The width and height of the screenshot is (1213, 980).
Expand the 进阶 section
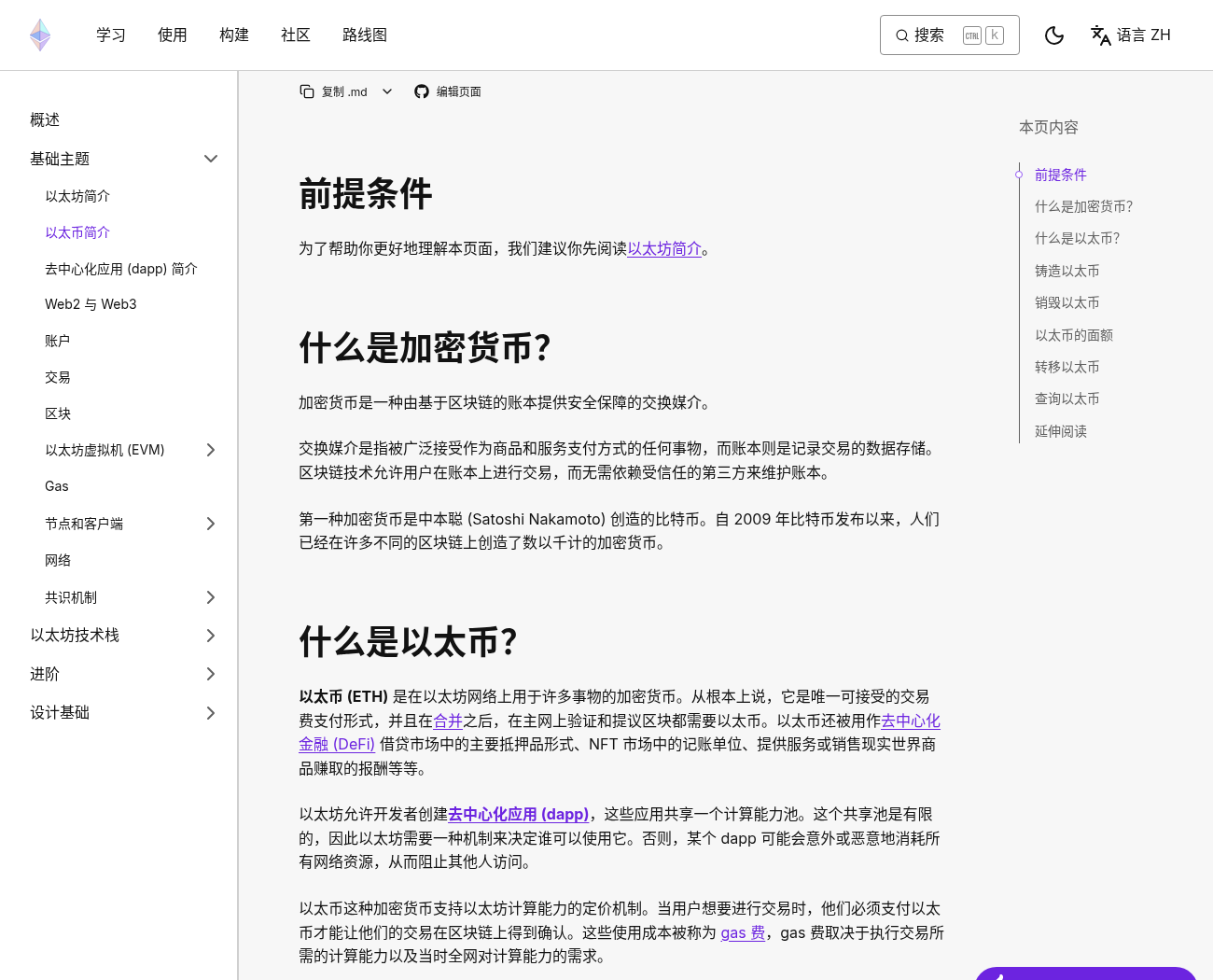211,674
